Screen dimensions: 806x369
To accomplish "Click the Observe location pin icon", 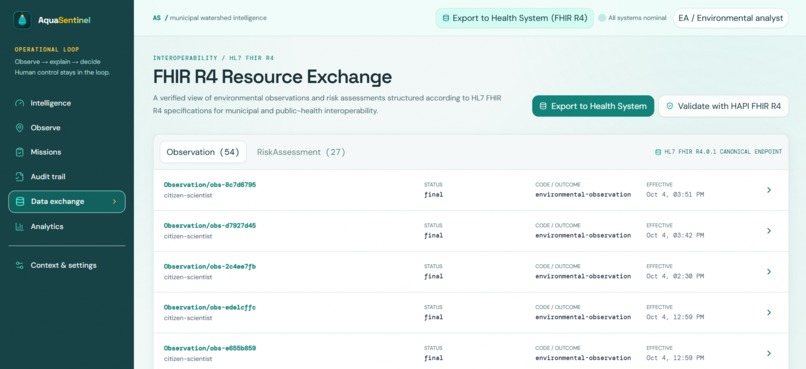I will click(x=20, y=127).
